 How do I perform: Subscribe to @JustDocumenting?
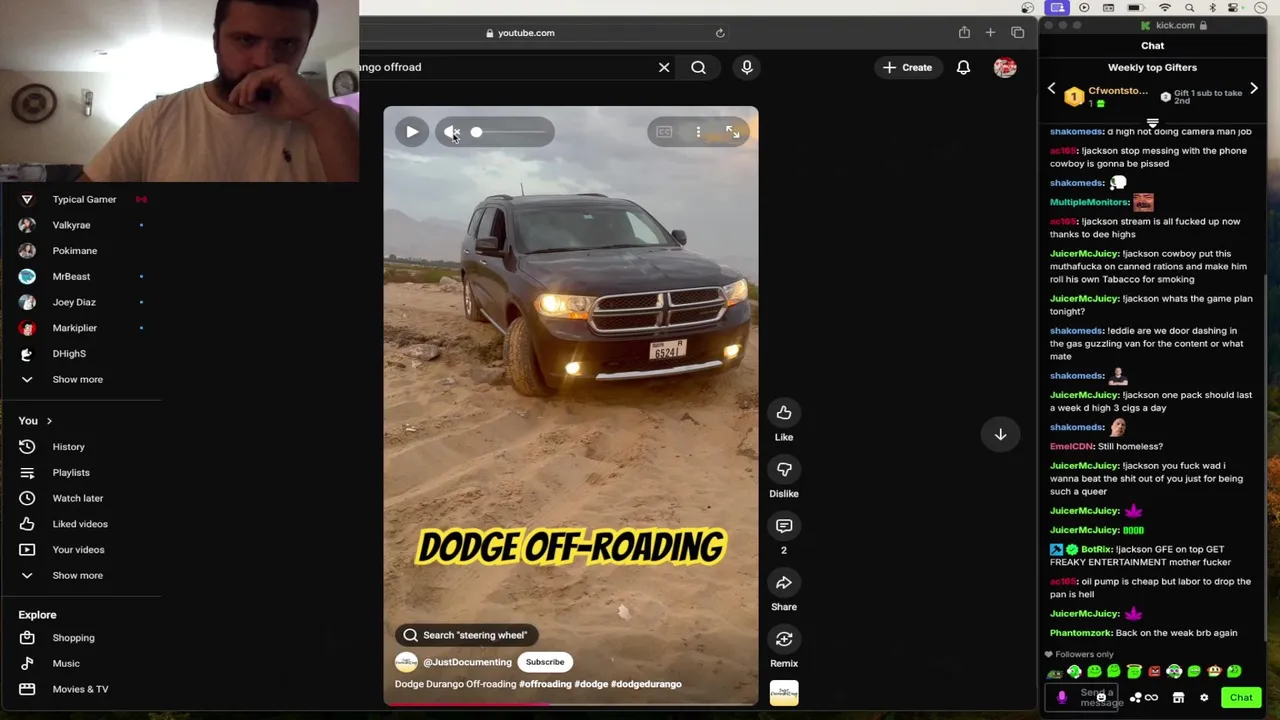click(x=545, y=662)
